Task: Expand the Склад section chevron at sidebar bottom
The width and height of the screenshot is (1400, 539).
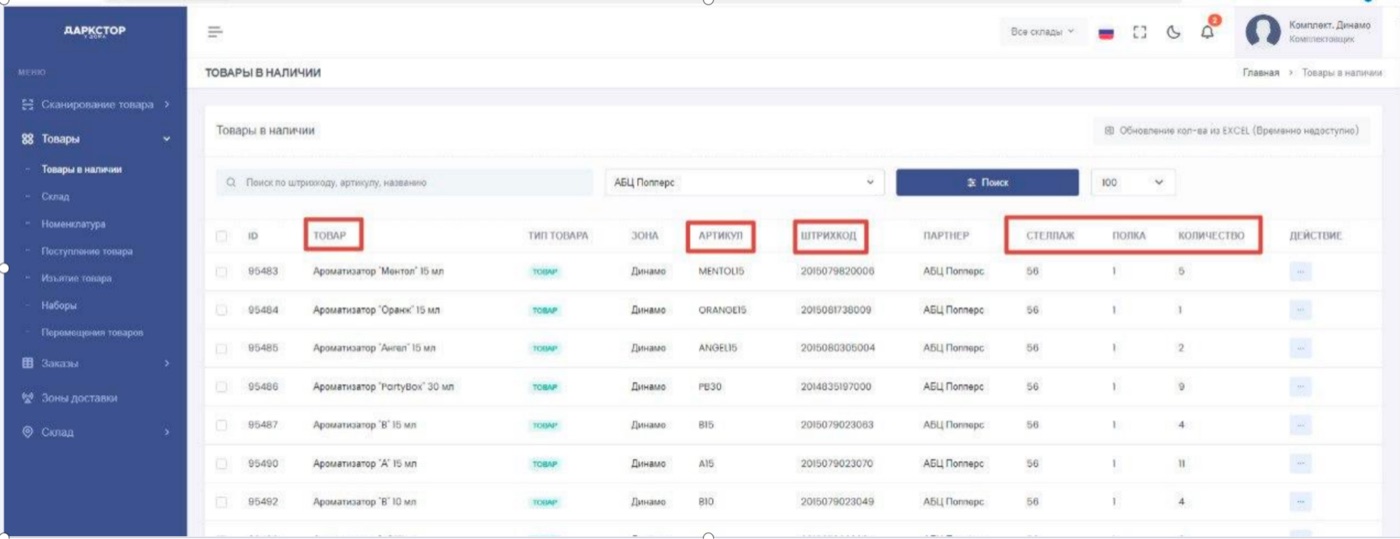Action: click(167, 432)
